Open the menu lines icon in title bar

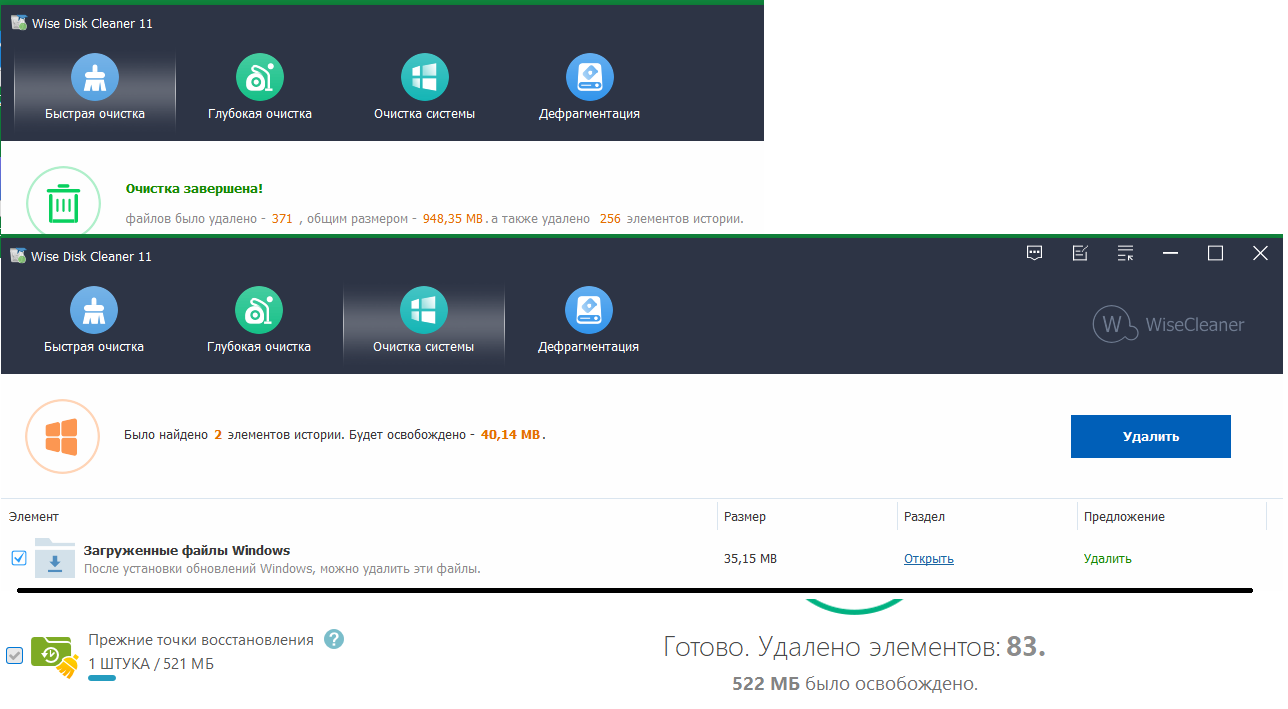coord(1125,254)
